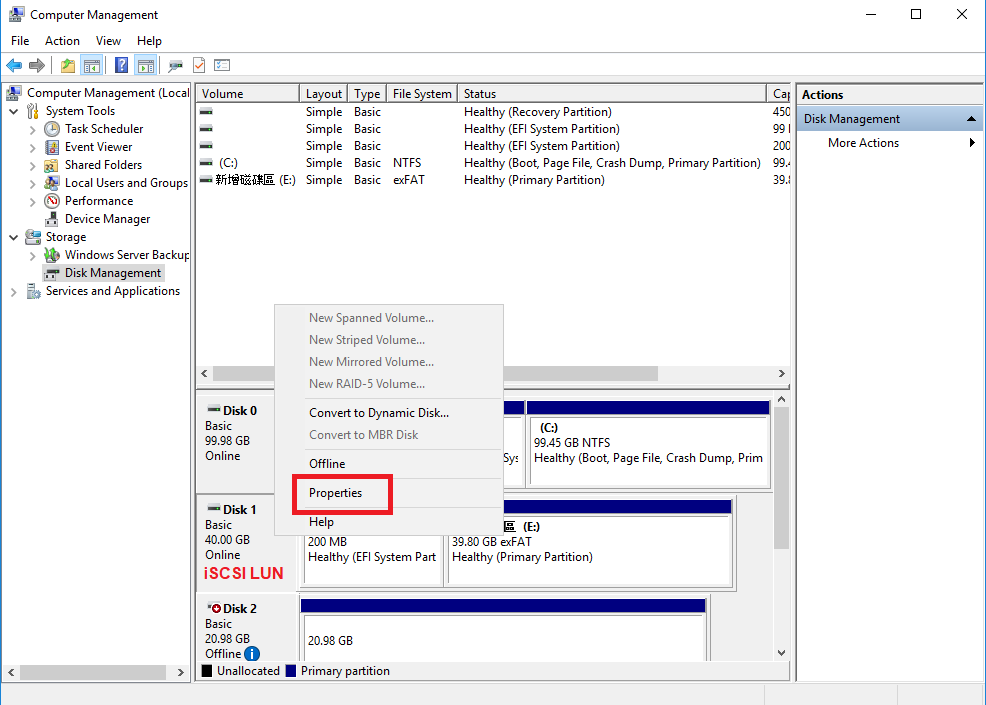Click the Performance gauge icon
The height and width of the screenshot is (705, 986).
coord(53,201)
